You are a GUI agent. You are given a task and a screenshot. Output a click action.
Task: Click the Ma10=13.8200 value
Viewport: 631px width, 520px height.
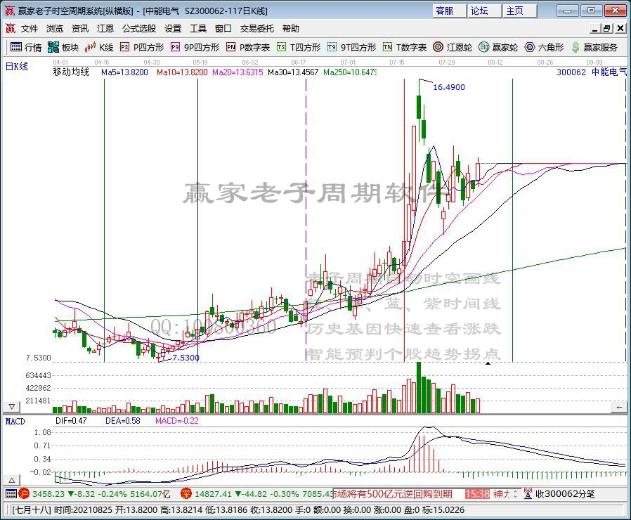(x=182, y=72)
